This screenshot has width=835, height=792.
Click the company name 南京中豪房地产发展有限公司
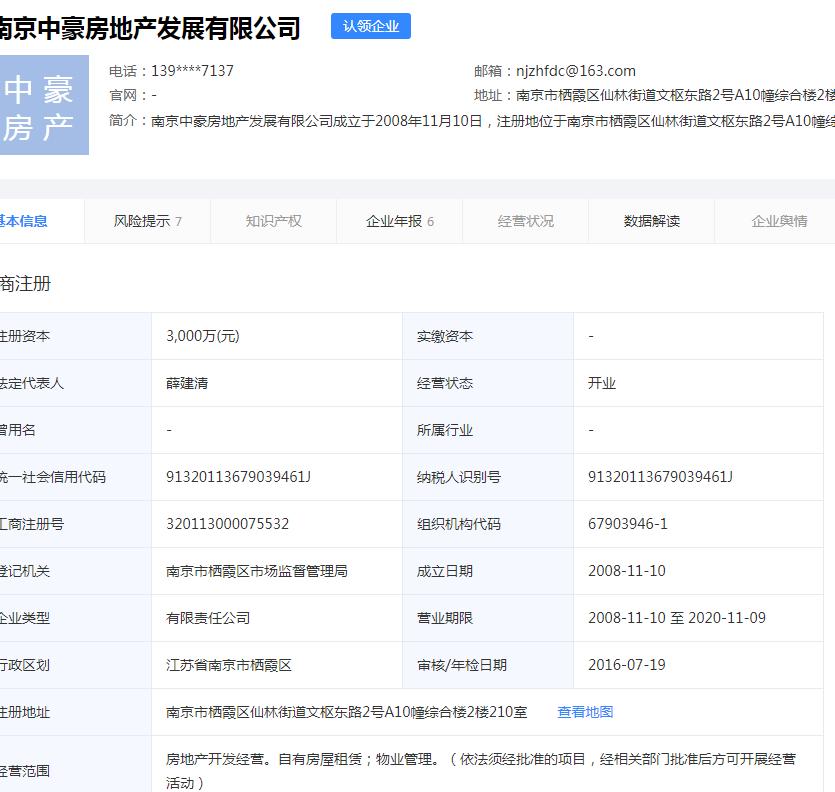pyautogui.click(x=150, y=28)
